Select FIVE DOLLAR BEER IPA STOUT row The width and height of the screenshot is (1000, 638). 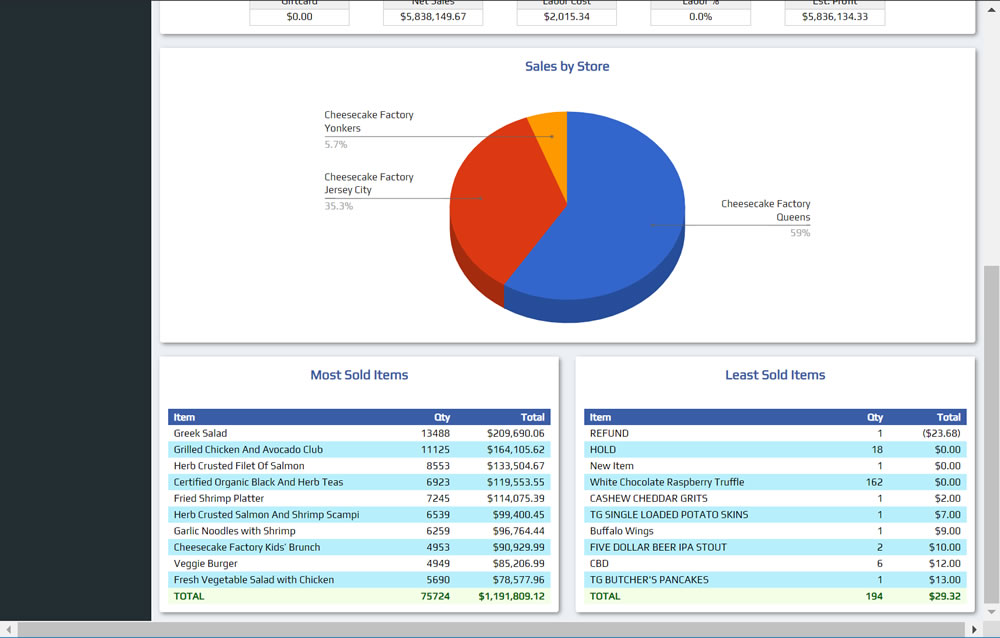pyautogui.click(x=775, y=547)
